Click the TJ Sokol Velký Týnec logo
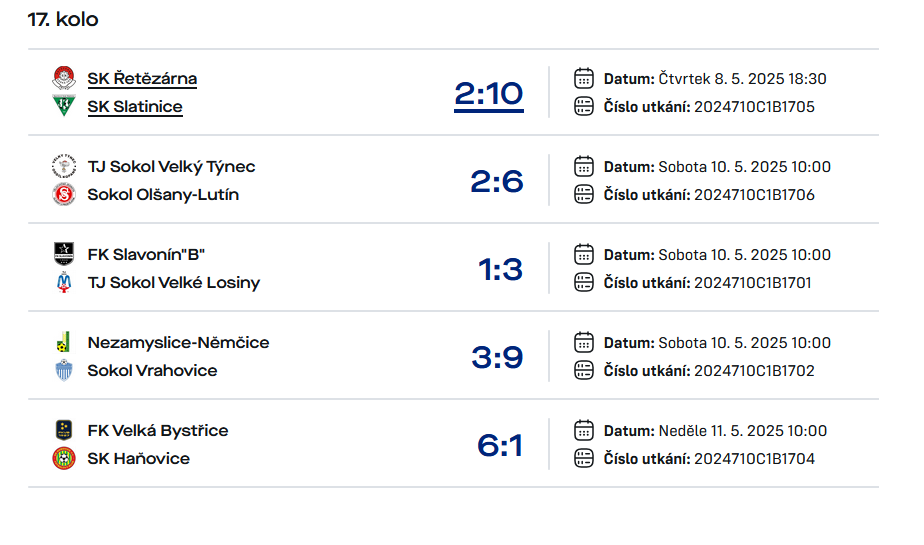924x545 pixels. coord(64,166)
